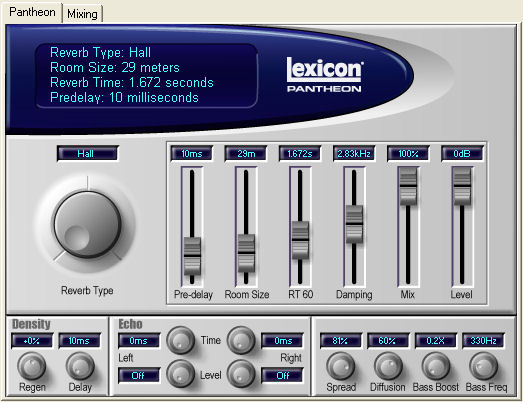The image size is (523, 402).
Task: Click the 'Reverb Type' label under knob
Action: tap(87, 291)
